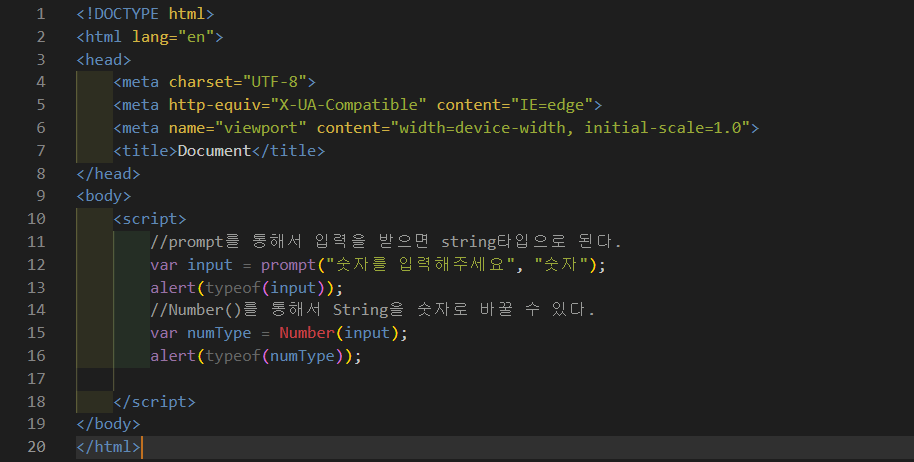Click the input variable declared on line 12
Screen dimensions: 914x462
[210, 265]
